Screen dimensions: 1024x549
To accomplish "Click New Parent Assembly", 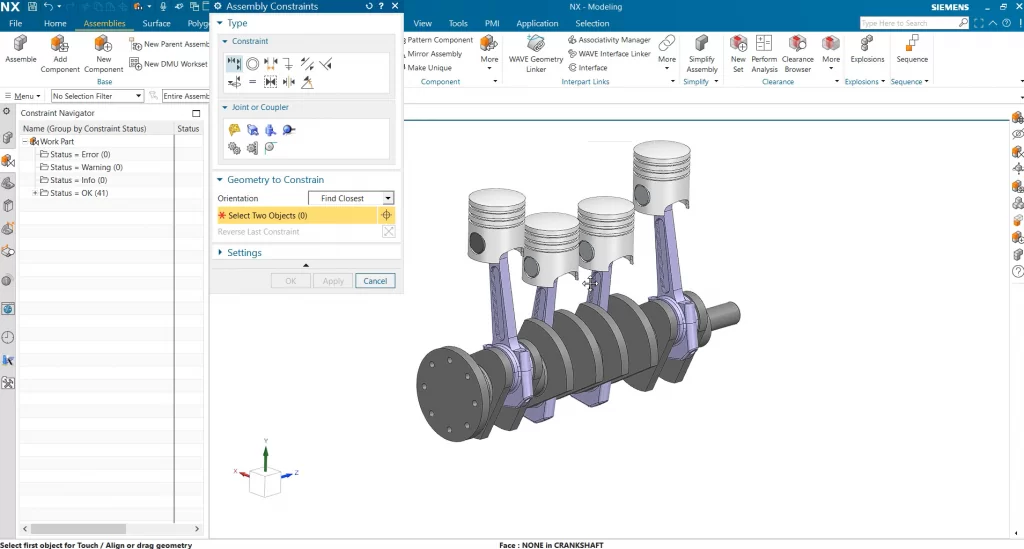I will (169, 44).
